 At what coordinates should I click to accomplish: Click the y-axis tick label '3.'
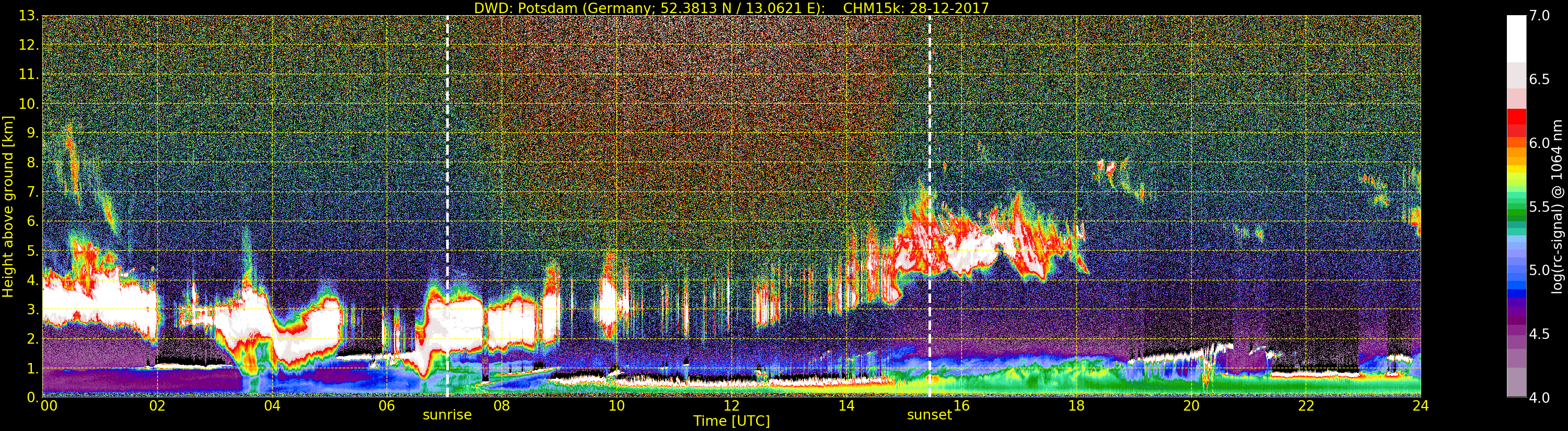(x=33, y=309)
